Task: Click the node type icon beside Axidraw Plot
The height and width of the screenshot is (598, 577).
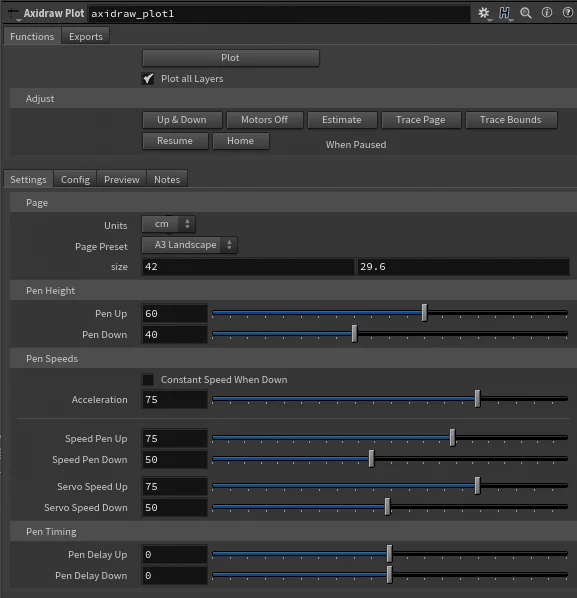Action: click(x=14, y=14)
